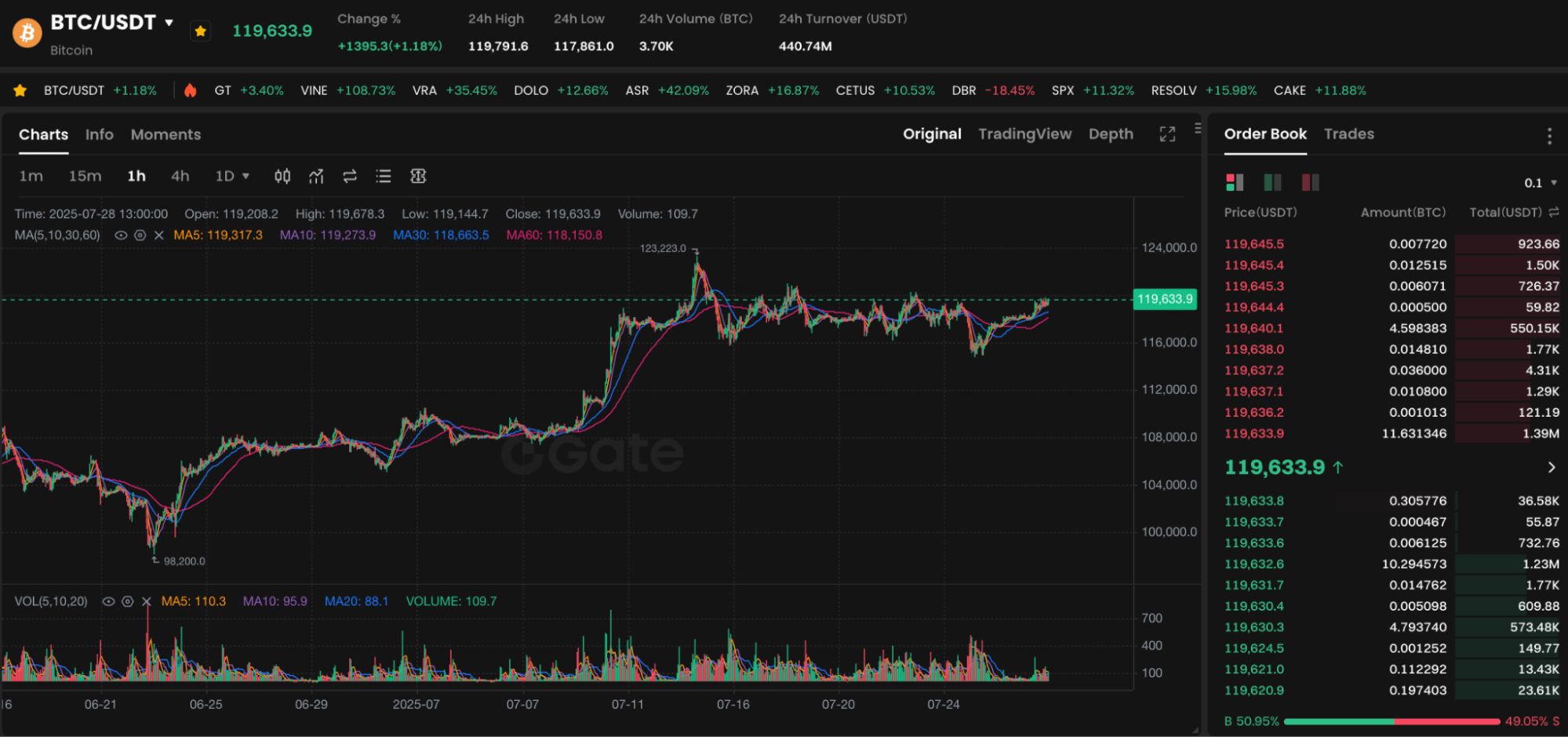This screenshot has height=737, width=1568.
Task: Open GT +3.40% in ticker bar
Action: click(249, 91)
